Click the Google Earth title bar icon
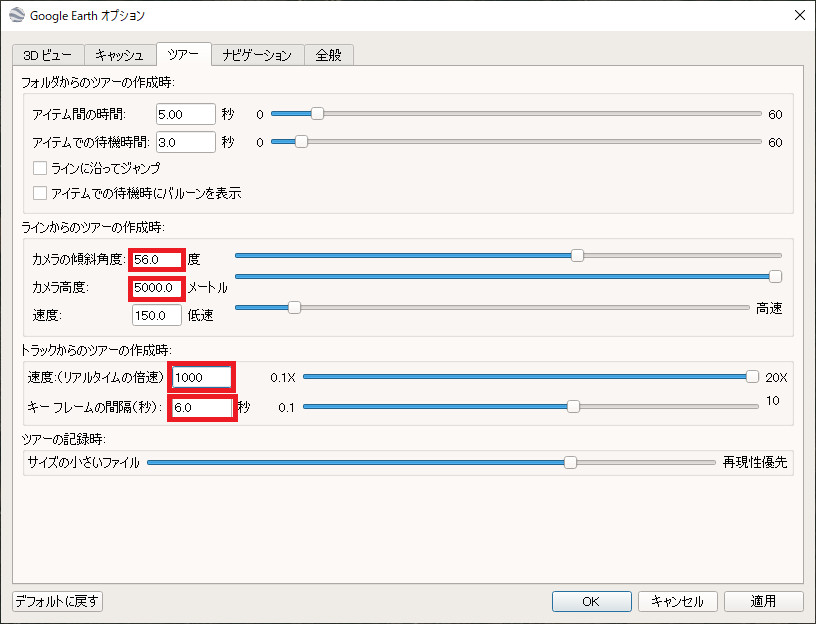The image size is (816, 624). tap(17, 15)
